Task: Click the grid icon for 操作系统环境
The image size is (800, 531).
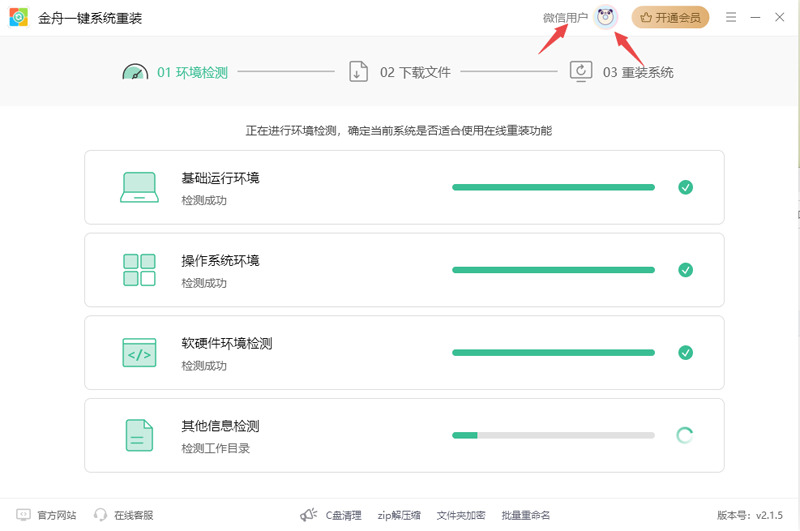Action: pyautogui.click(x=139, y=270)
